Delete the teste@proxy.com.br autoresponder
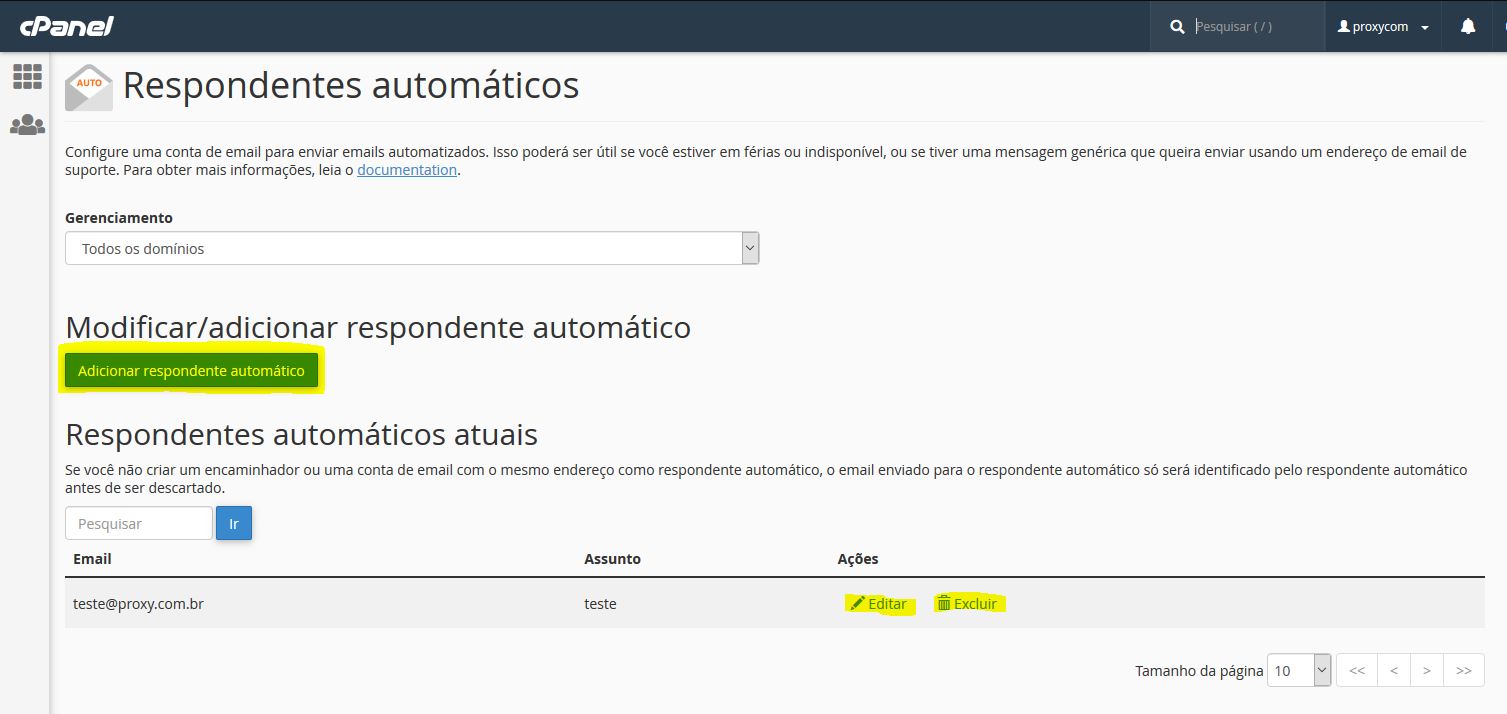 point(967,604)
